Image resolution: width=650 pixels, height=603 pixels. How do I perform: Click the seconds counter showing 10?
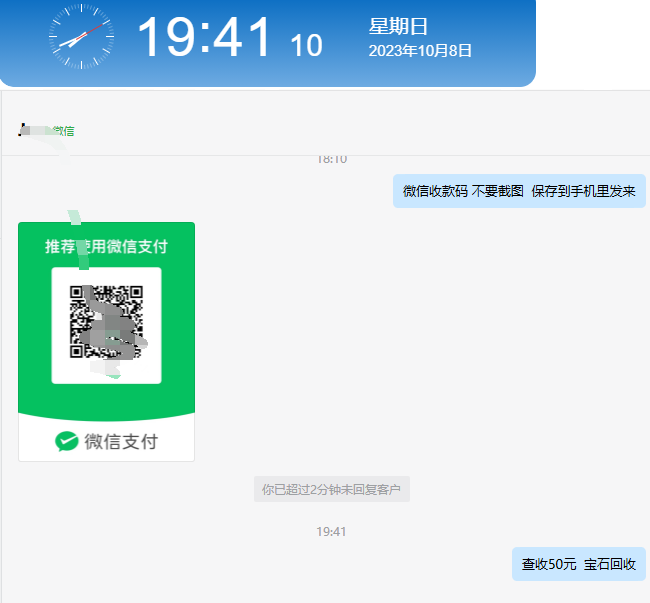coord(306,45)
